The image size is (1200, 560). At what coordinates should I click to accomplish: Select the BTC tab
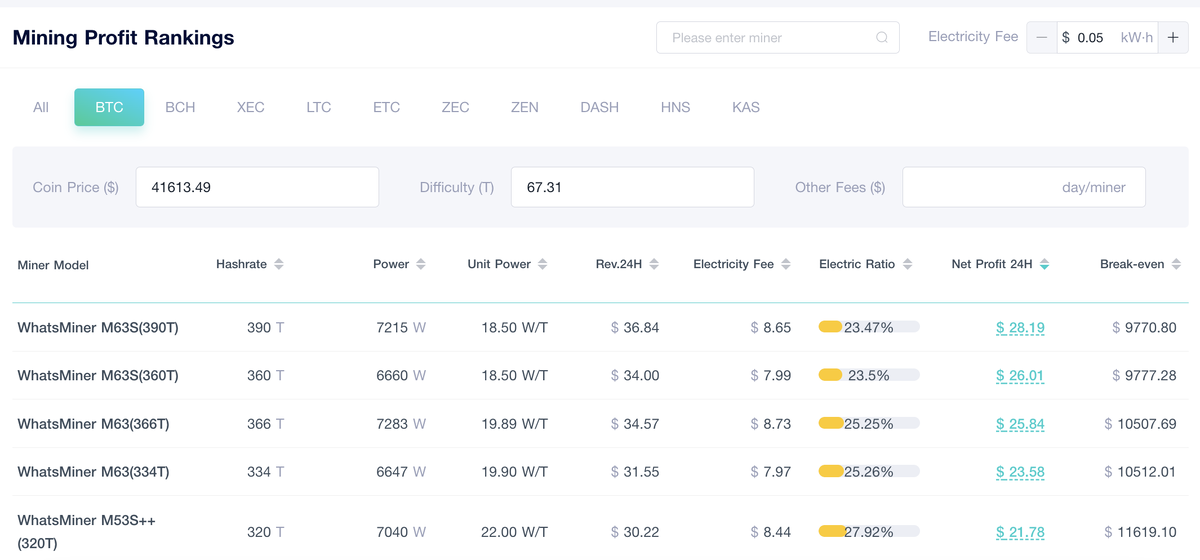coord(109,107)
